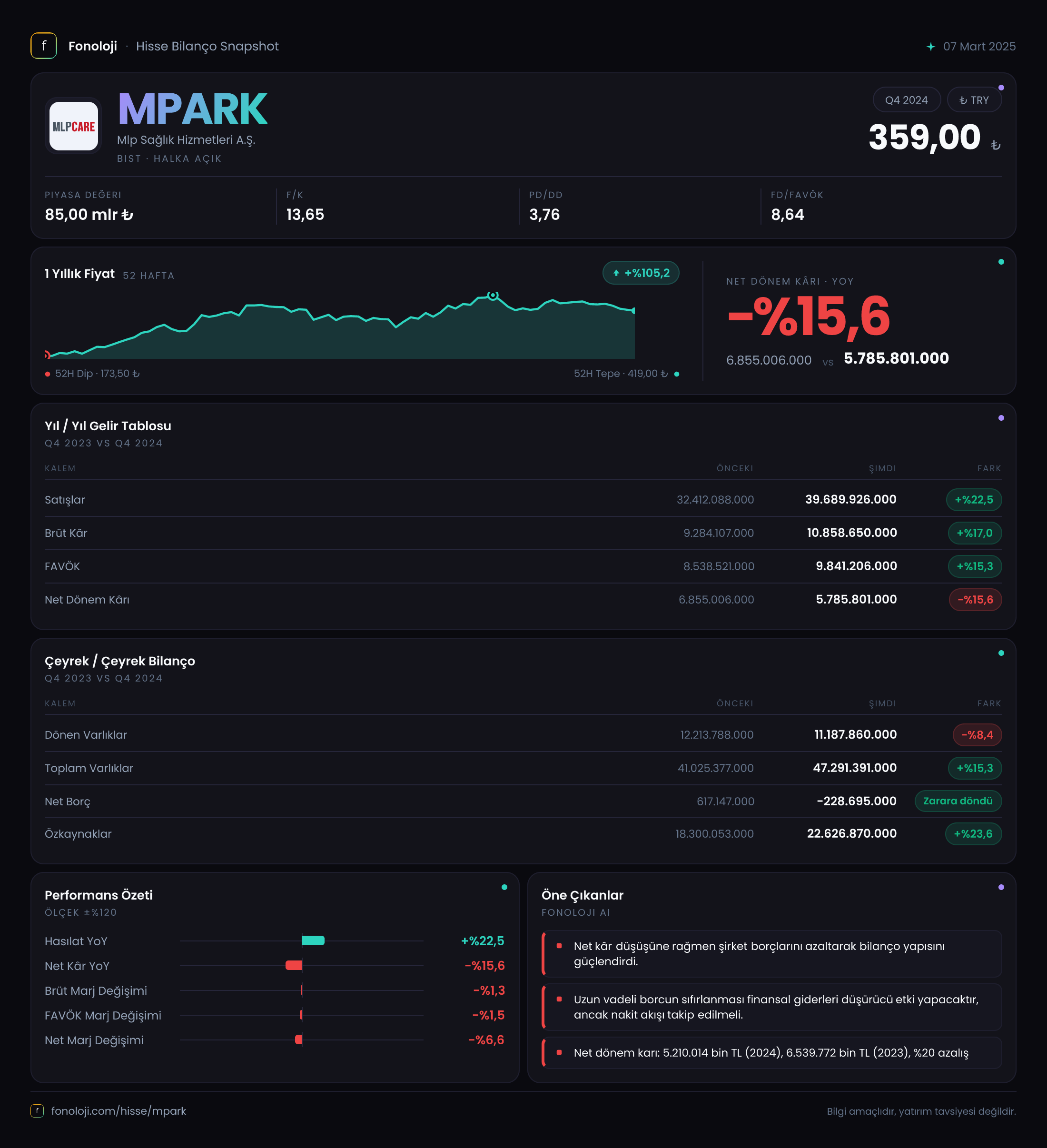Viewport: 1047px width, 1148px height.
Task: Click the Dönen Varlıklar current value 11.187.860.000
Action: point(856,734)
